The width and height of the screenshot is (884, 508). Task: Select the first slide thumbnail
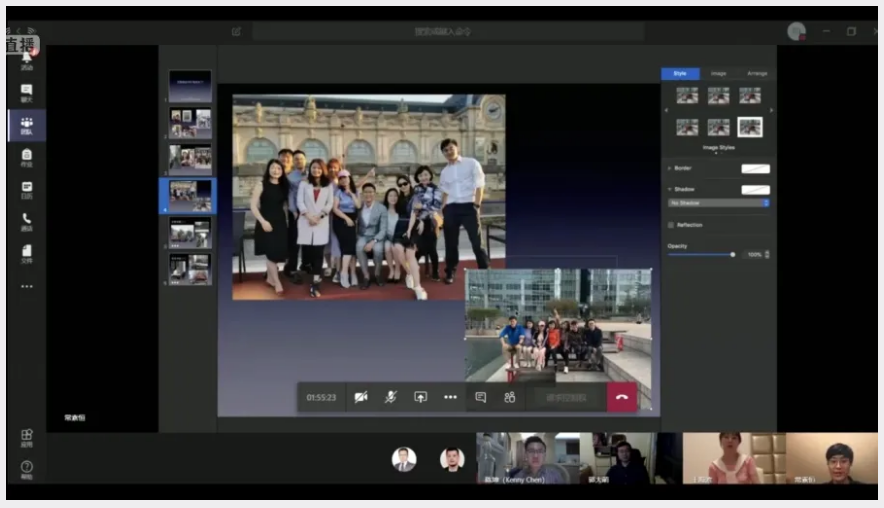pyautogui.click(x=190, y=87)
